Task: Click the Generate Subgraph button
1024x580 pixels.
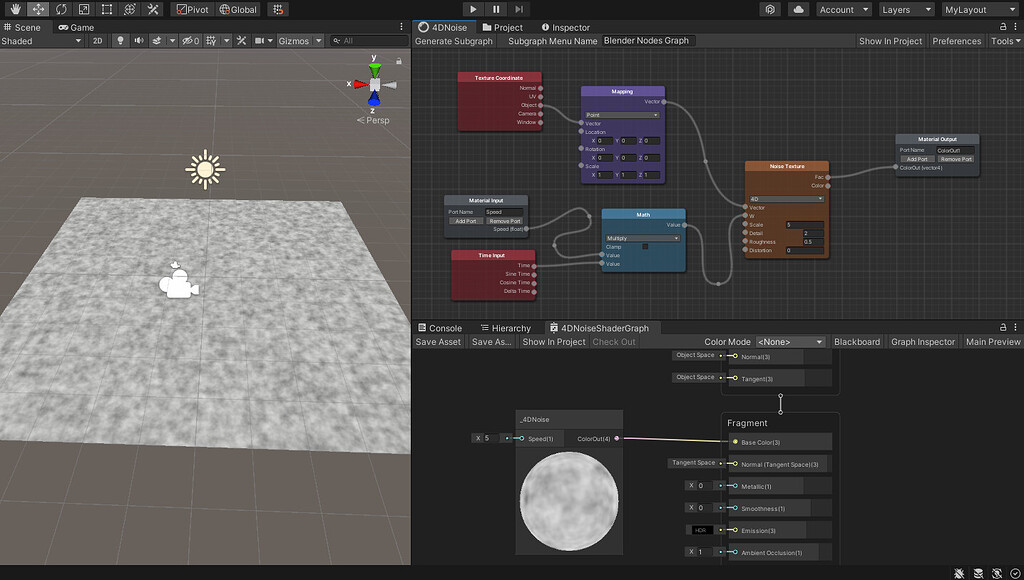Action: coord(454,41)
